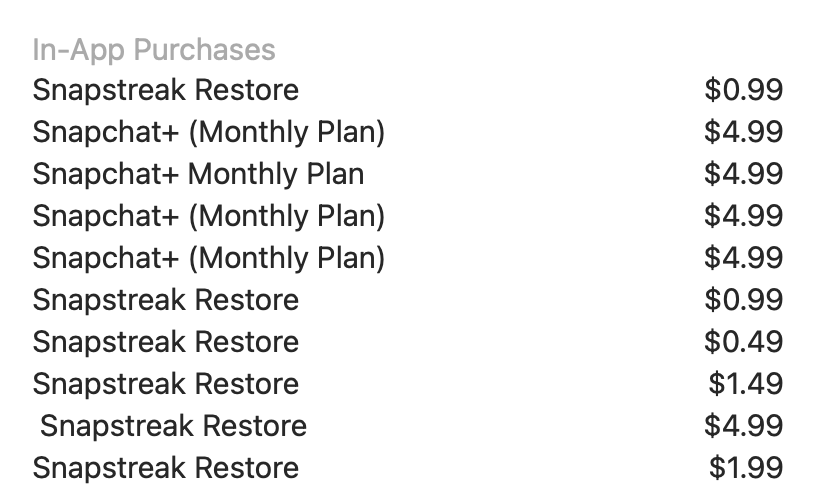Click the $0.99 price just above $0.49
828x496 pixels.
[744, 300]
